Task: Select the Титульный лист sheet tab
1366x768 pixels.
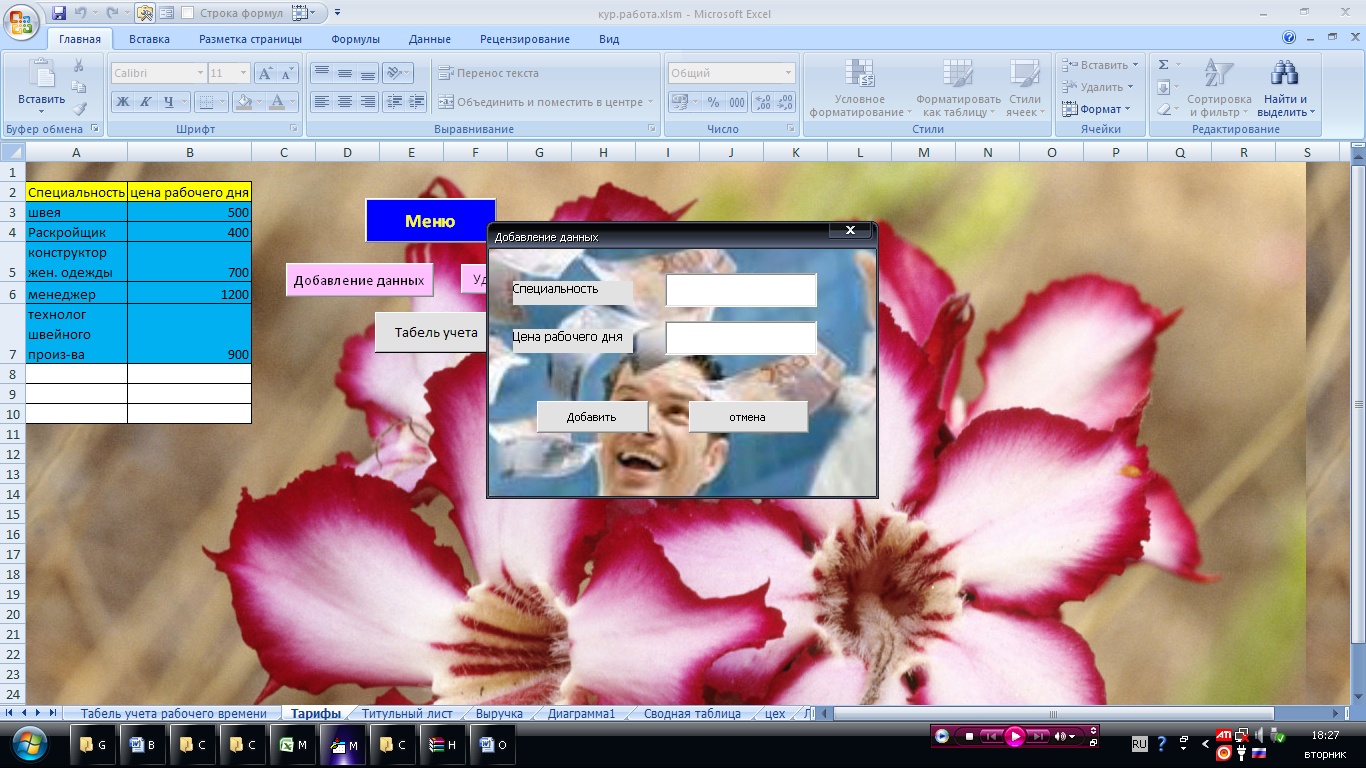Action: click(x=407, y=713)
